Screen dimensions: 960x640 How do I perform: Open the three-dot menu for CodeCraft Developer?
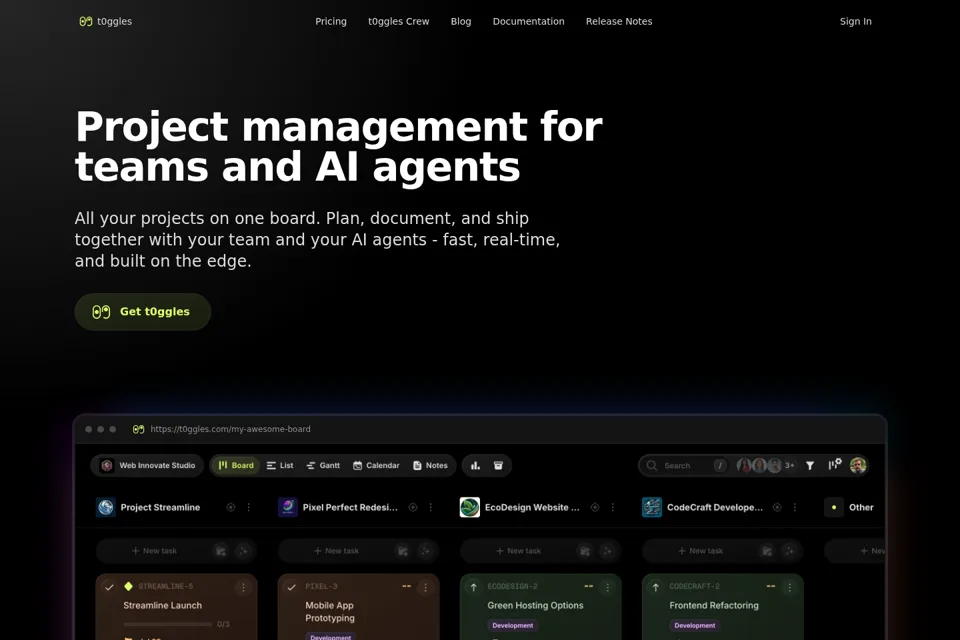coord(795,507)
